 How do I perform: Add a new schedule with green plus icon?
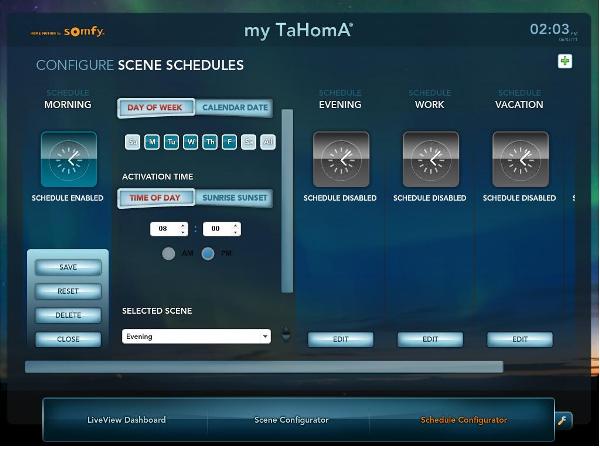click(565, 61)
